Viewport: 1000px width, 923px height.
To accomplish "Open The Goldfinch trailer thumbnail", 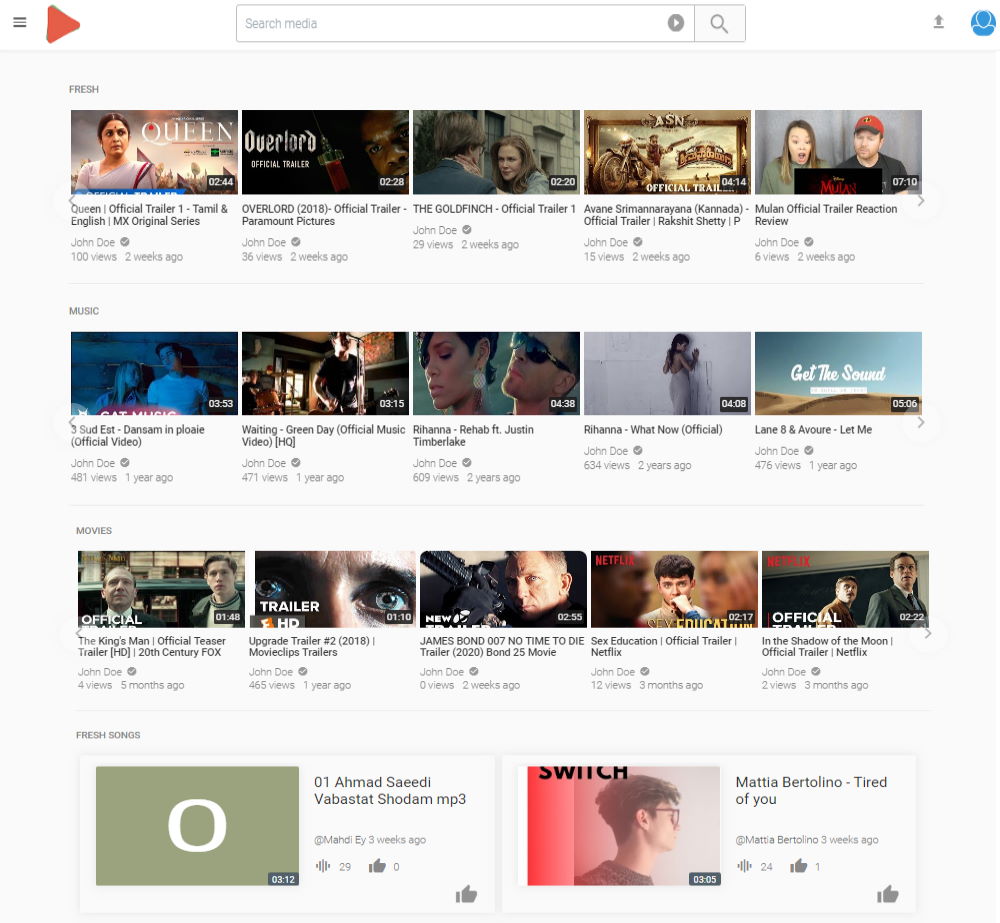I will 496,152.
